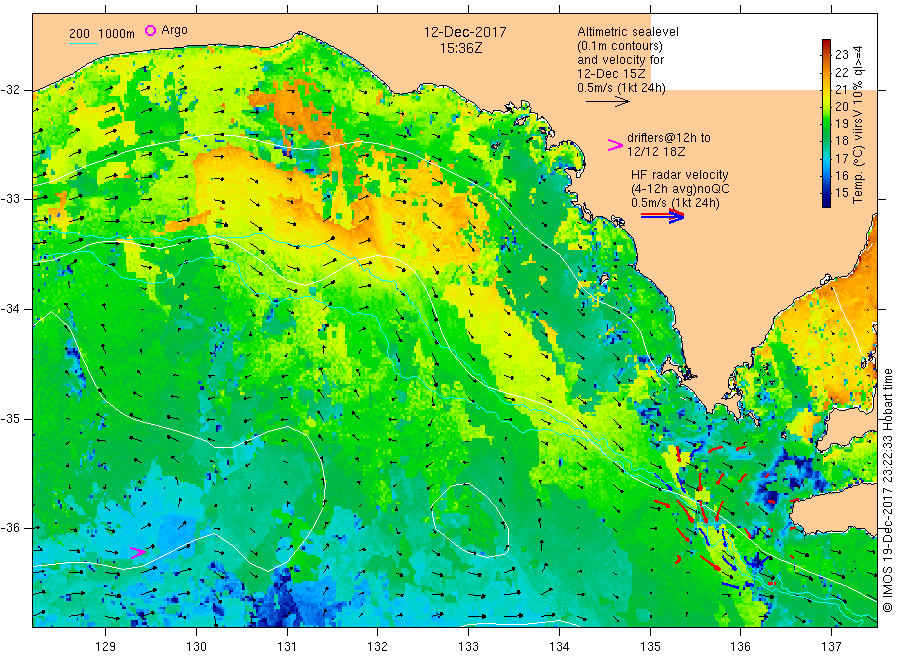
Task: Click the 15:36Z time label
Action: click(461, 48)
